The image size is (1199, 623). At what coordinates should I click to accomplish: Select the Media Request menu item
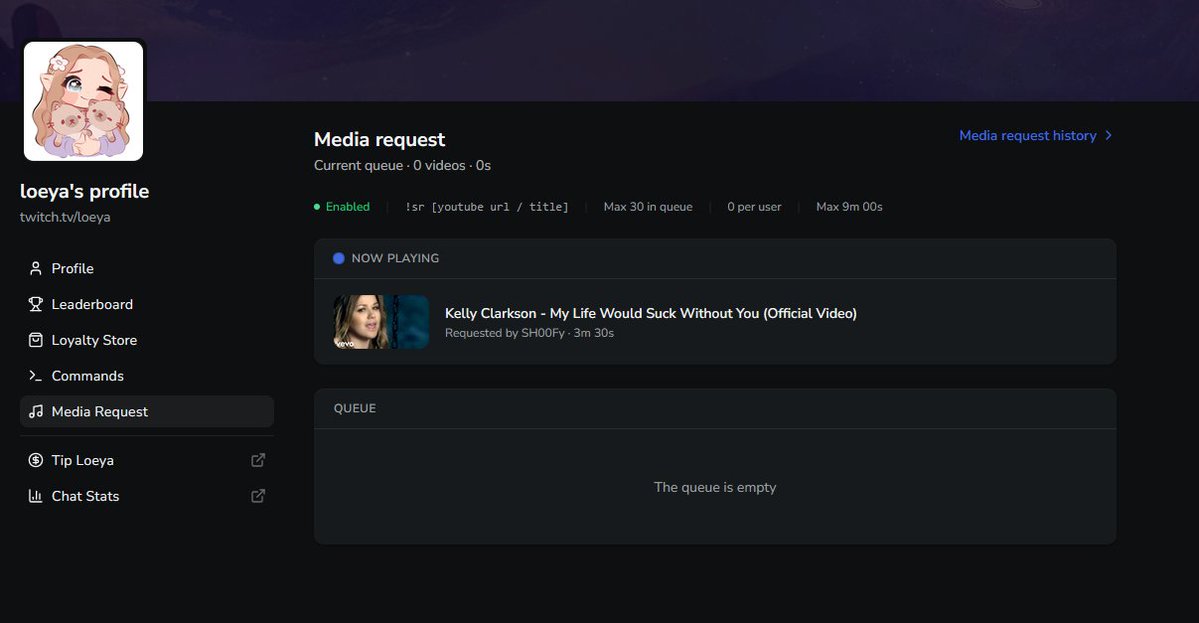147,411
